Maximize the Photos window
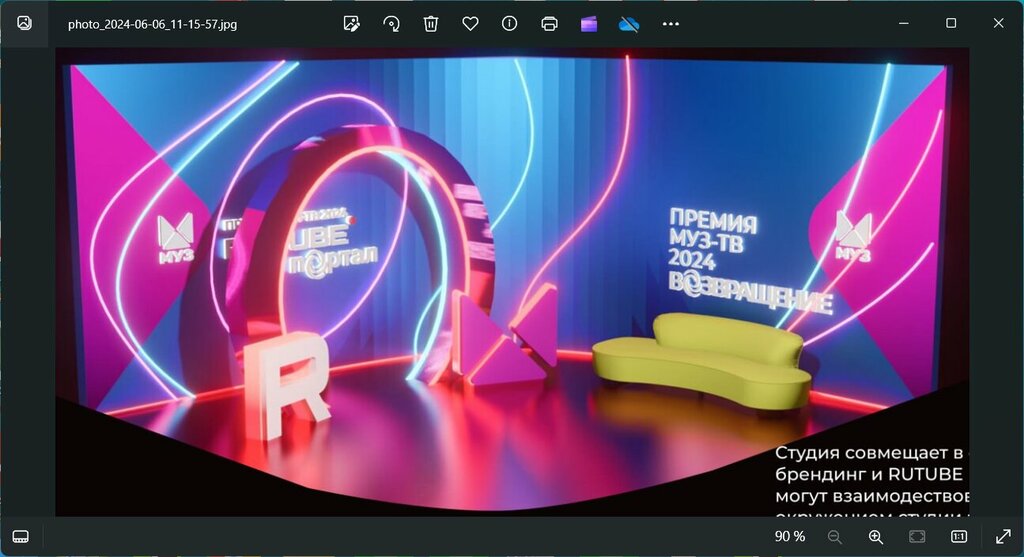 click(951, 24)
